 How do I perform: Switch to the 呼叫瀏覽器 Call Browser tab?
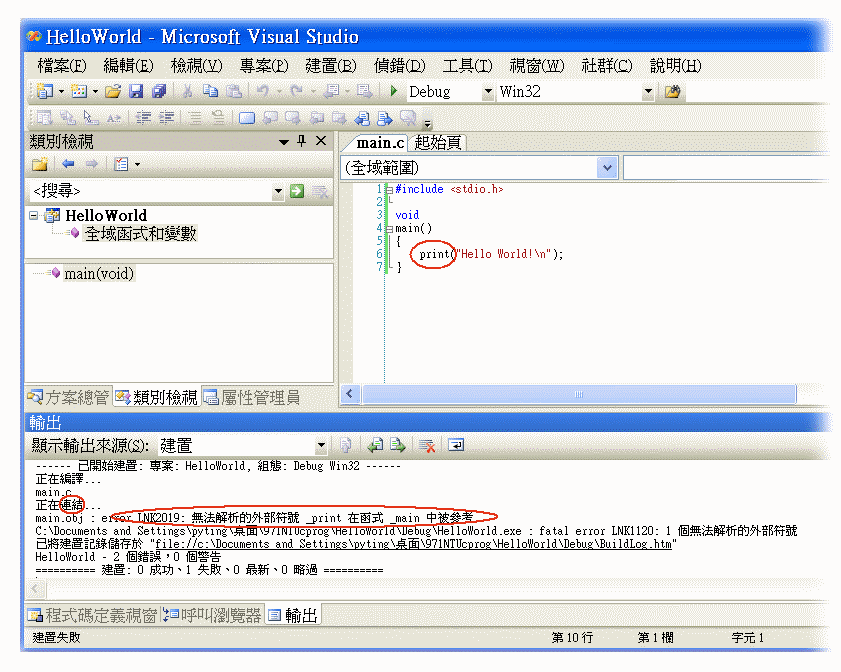pyautogui.click(x=212, y=615)
